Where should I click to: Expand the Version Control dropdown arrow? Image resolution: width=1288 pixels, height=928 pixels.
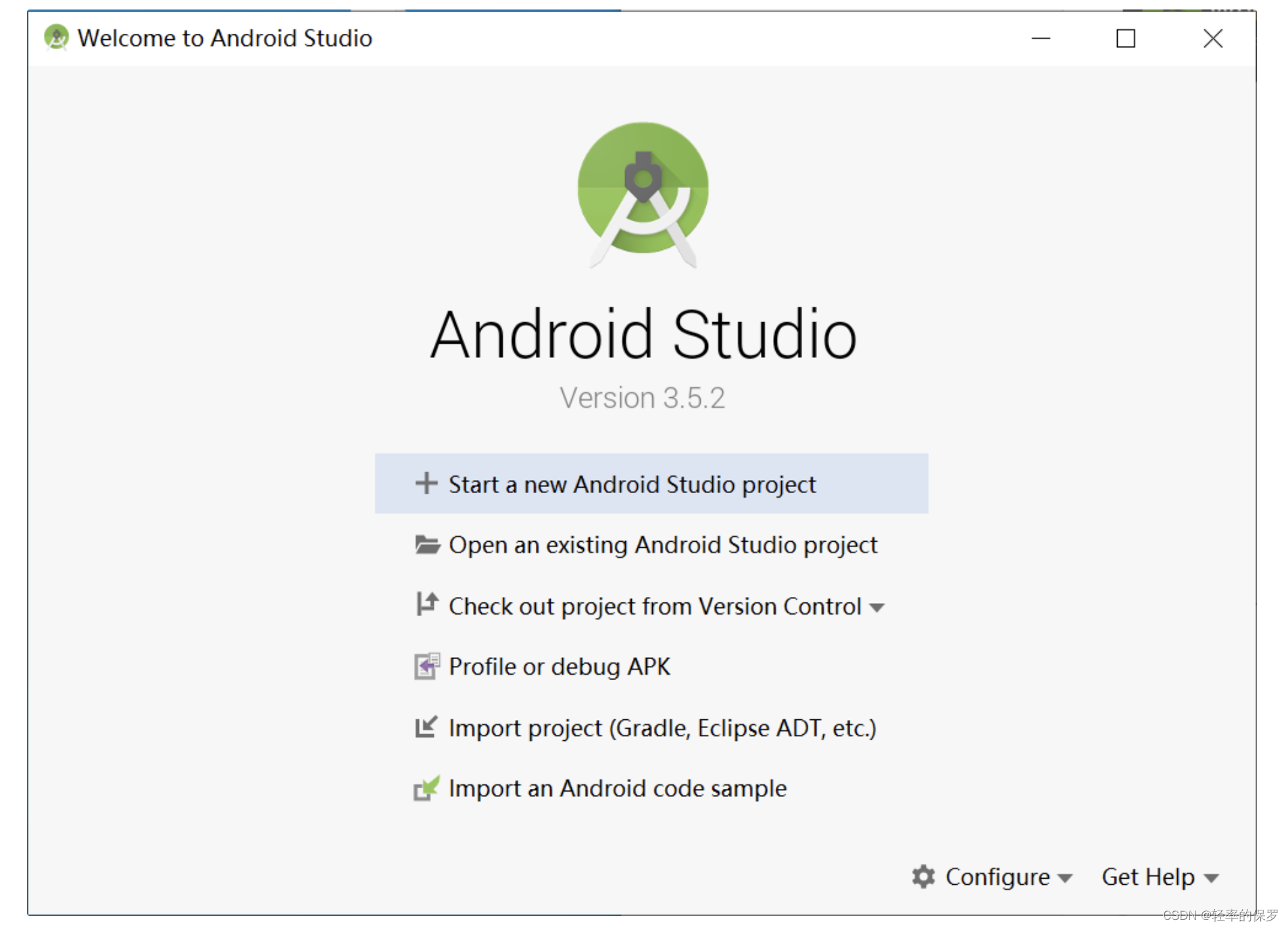[x=876, y=607]
